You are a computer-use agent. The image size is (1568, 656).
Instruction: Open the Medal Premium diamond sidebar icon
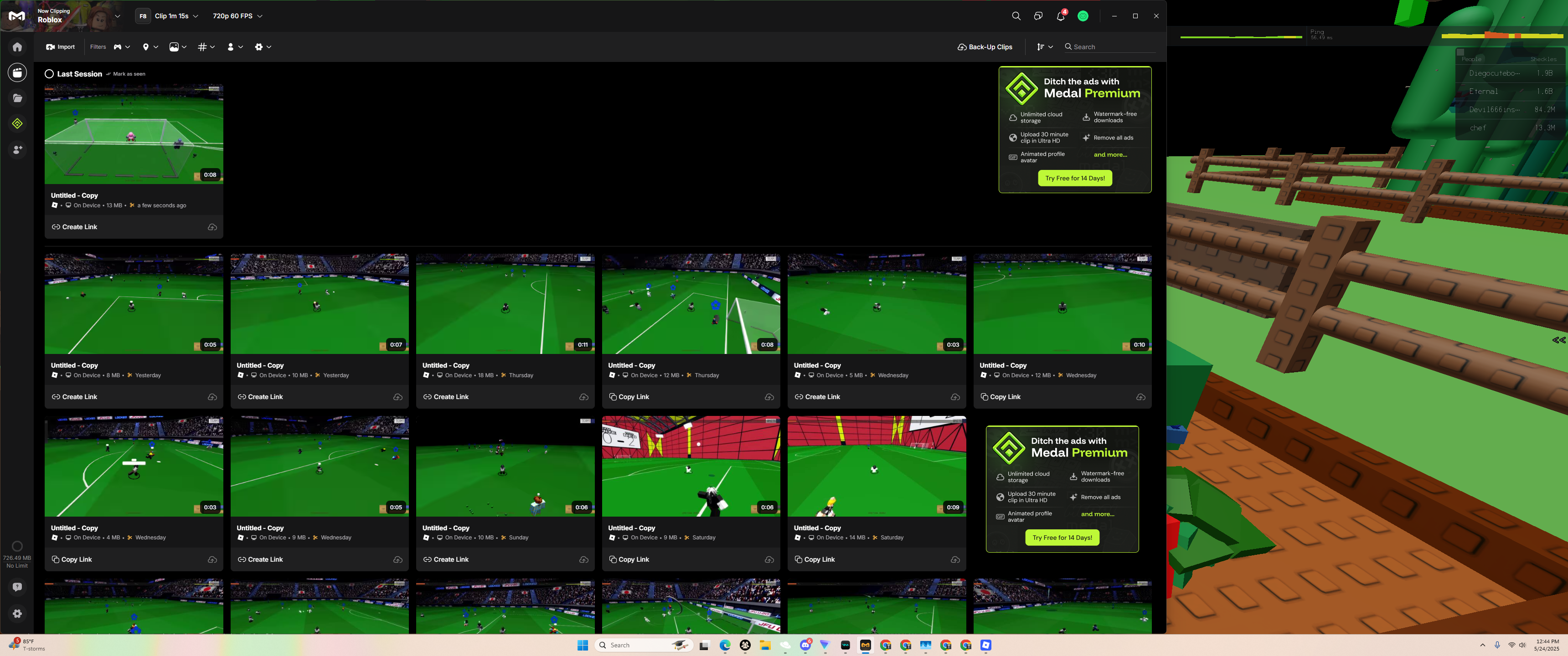coord(17,123)
